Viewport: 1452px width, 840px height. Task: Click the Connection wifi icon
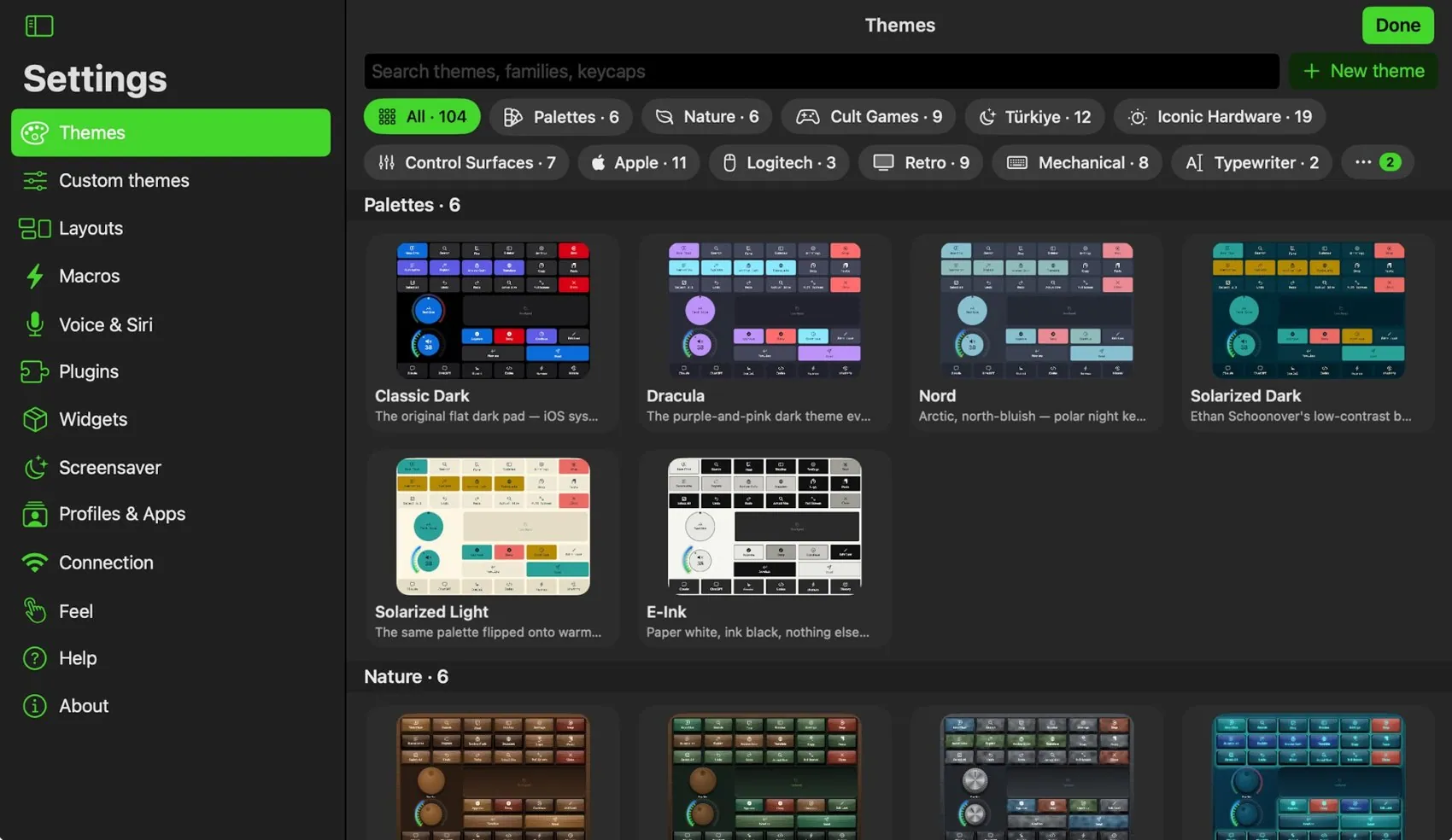click(x=35, y=563)
